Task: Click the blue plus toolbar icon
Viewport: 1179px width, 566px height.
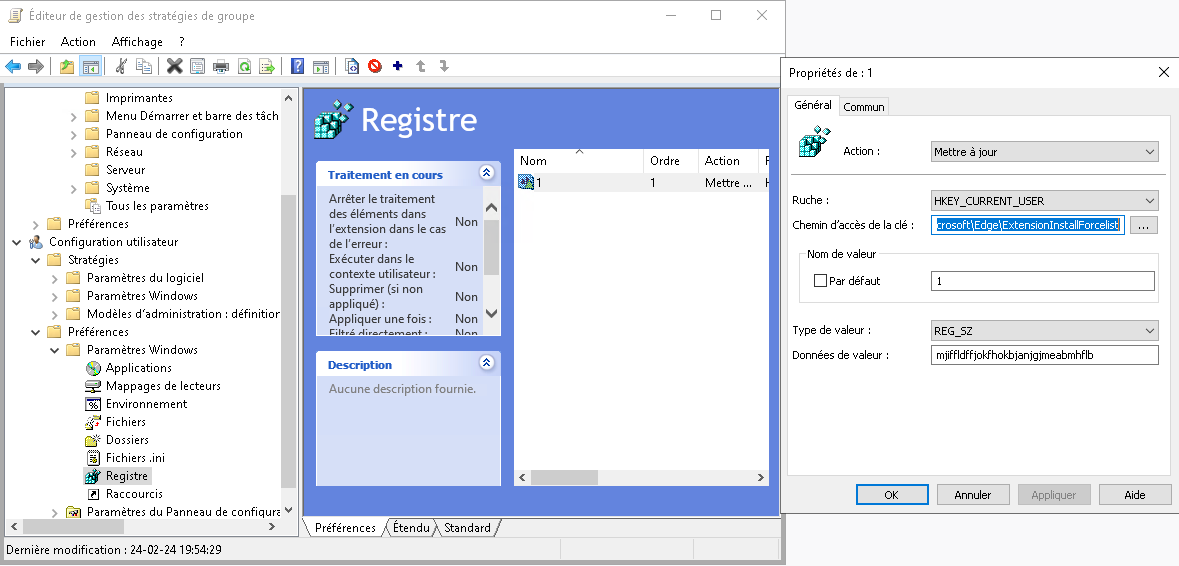Action: click(x=398, y=67)
